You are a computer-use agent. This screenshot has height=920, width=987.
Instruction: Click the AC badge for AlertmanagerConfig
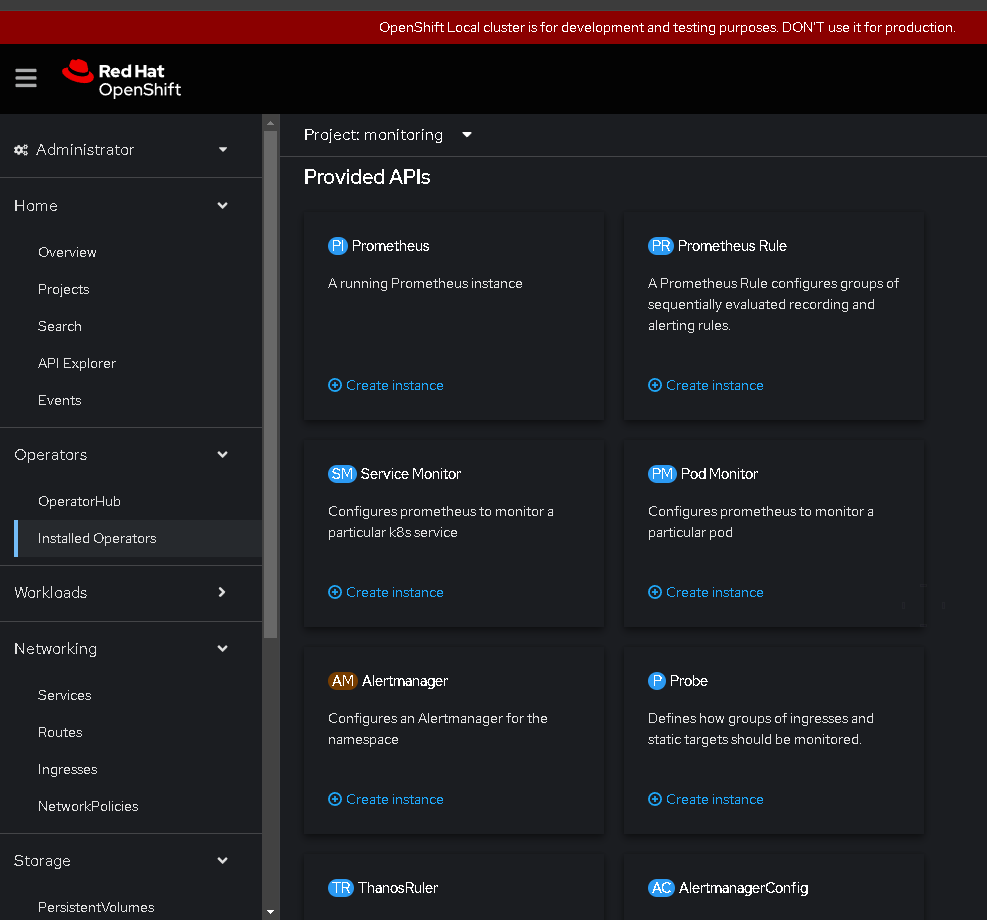(x=661, y=888)
